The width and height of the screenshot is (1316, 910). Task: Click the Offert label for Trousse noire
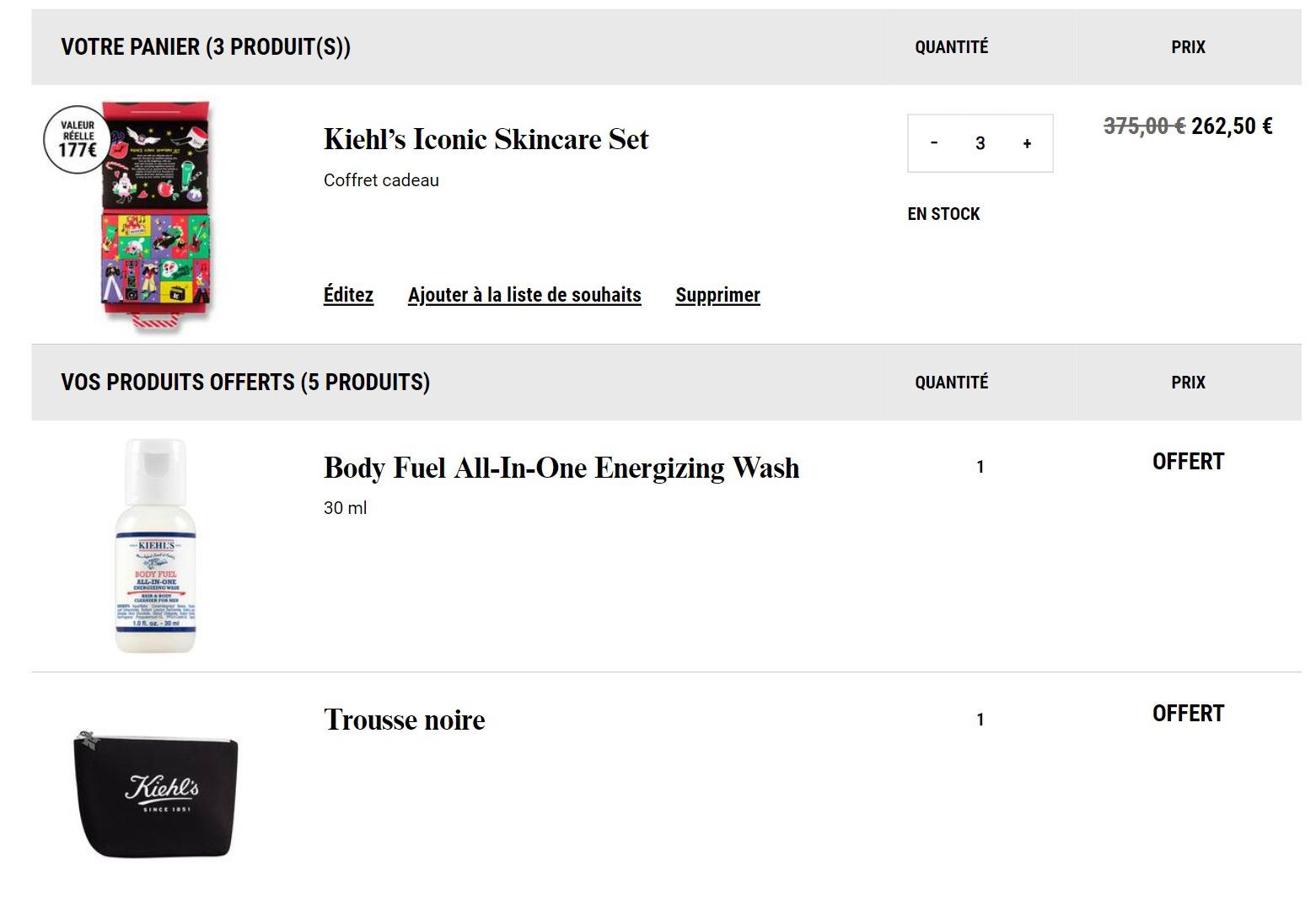[x=1188, y=714]
